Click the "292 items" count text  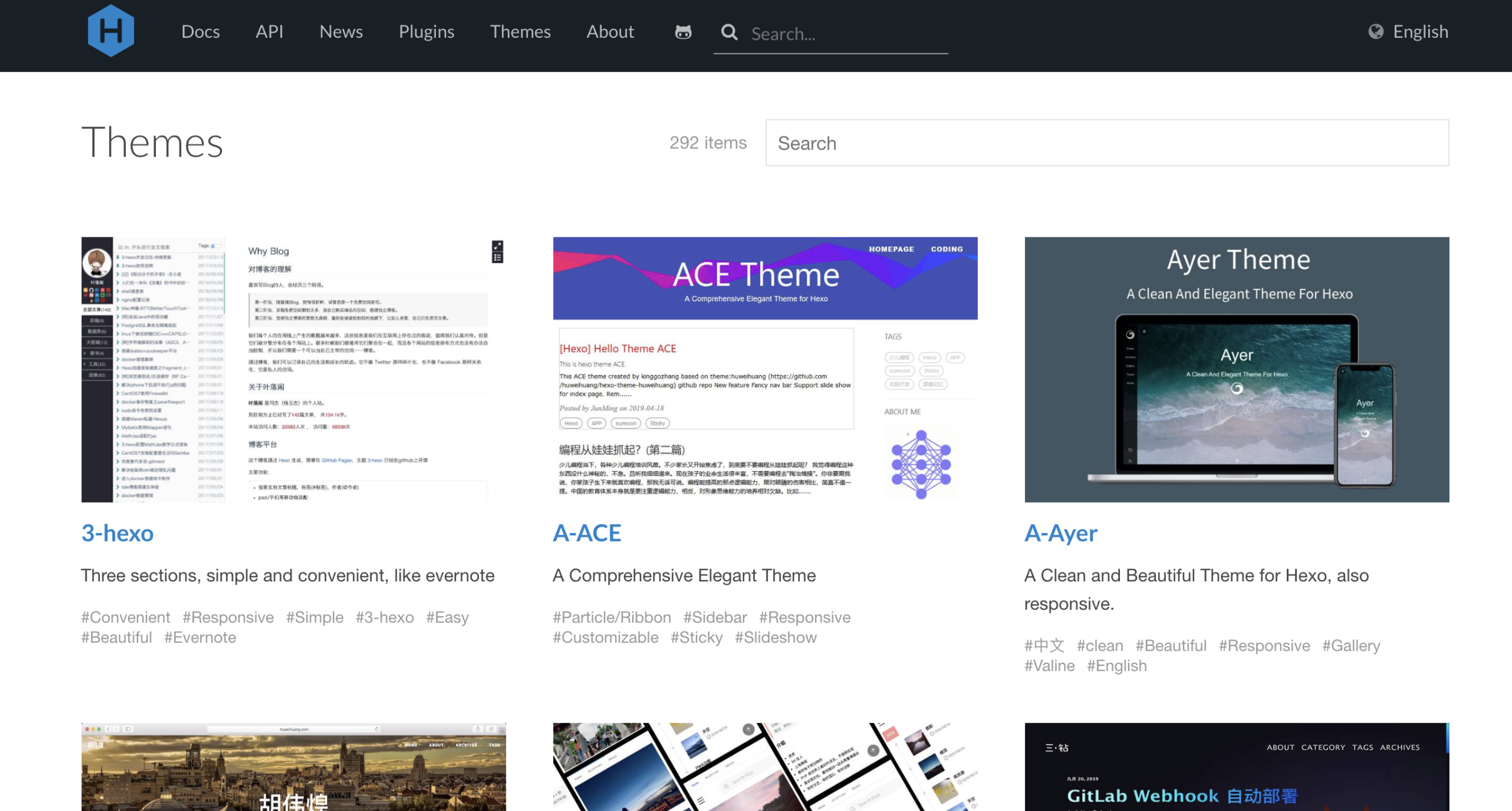click(708, 143)
